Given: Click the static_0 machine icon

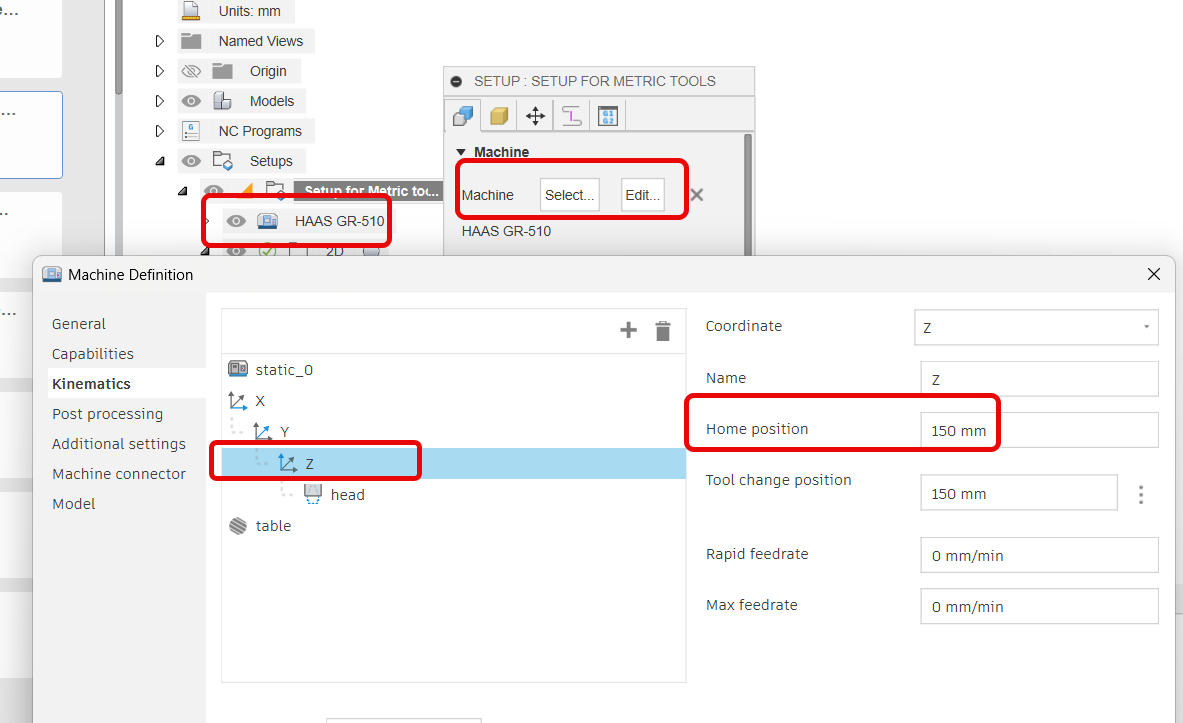Looking at the screenshot, I should point(238,369).
